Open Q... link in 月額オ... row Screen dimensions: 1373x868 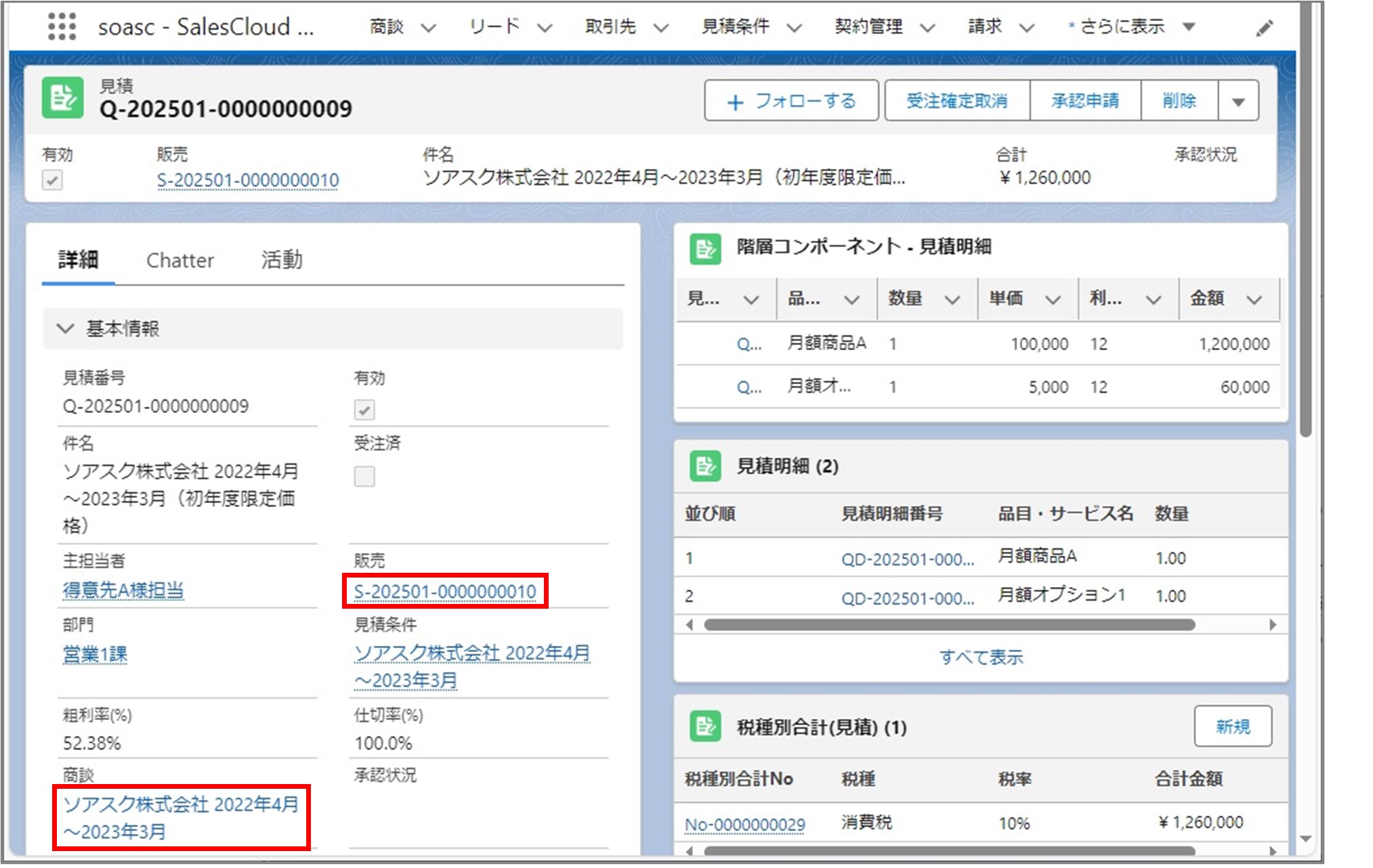(x=749, y=387)
